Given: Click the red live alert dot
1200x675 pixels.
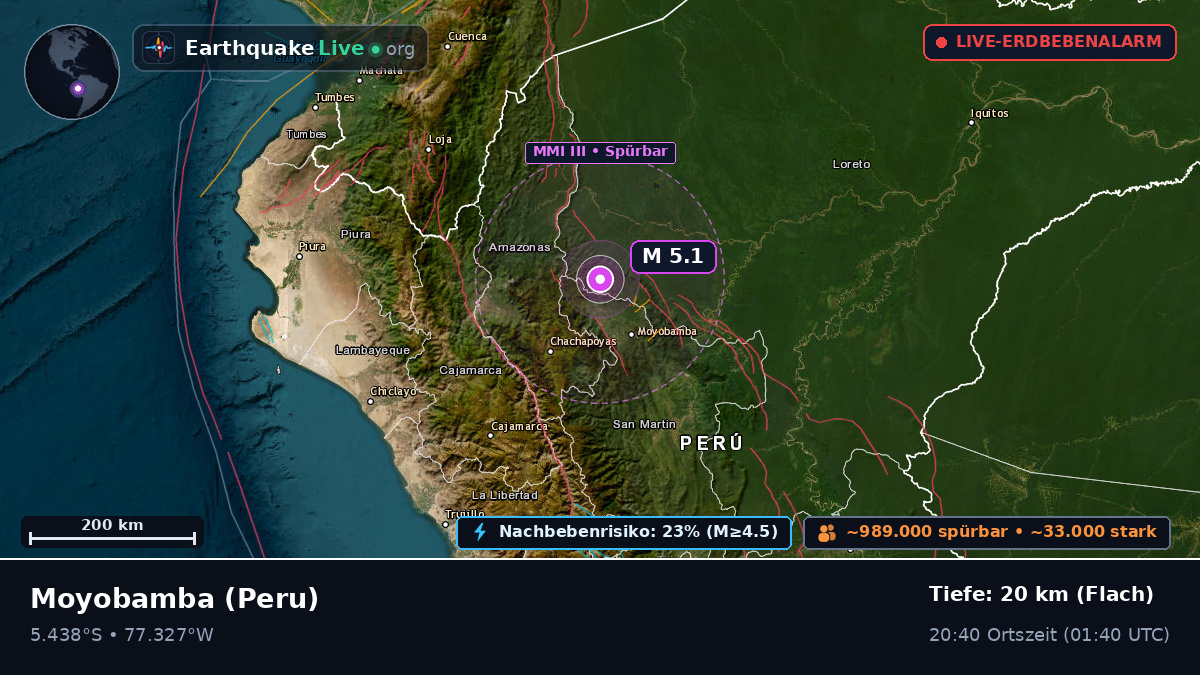Looking at the screenshot, I should (x=941, y=43).
